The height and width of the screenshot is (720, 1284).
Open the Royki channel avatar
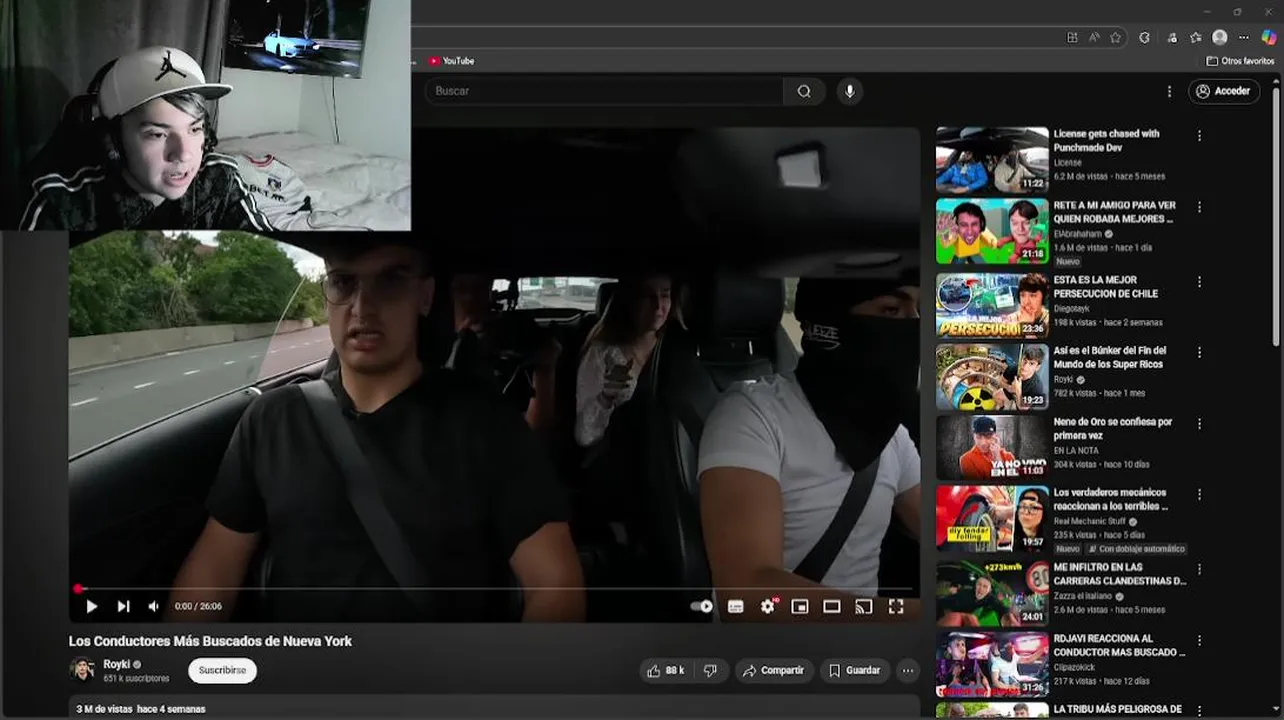(82, 670)
